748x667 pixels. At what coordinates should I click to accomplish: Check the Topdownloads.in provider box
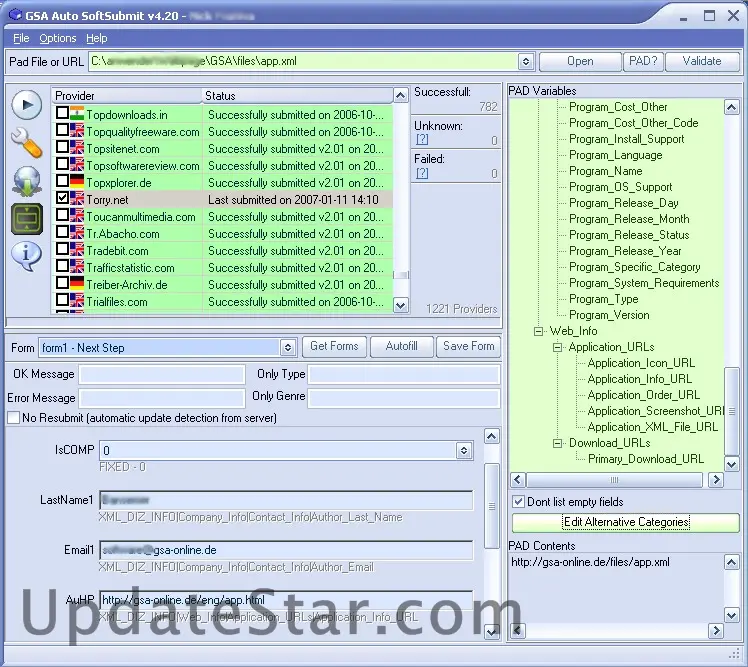62,113
